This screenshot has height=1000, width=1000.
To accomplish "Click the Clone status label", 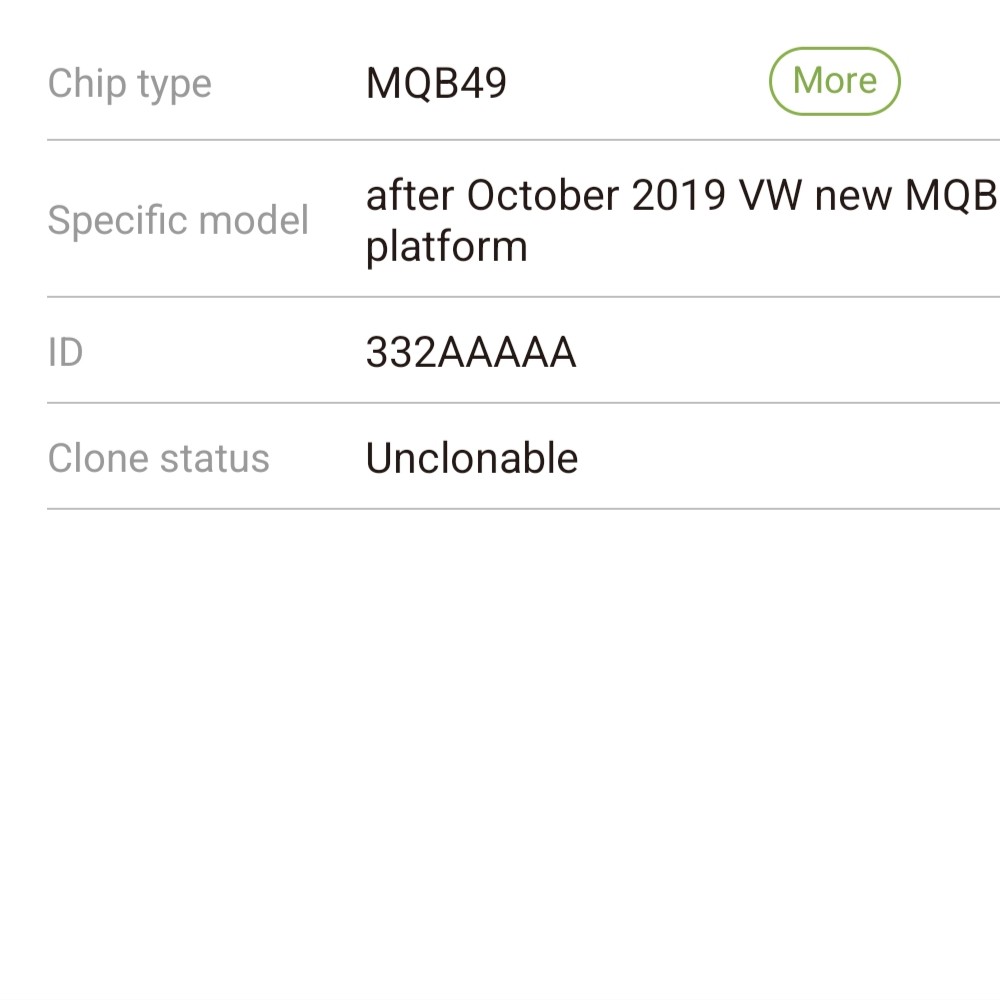I will [158, 458].
